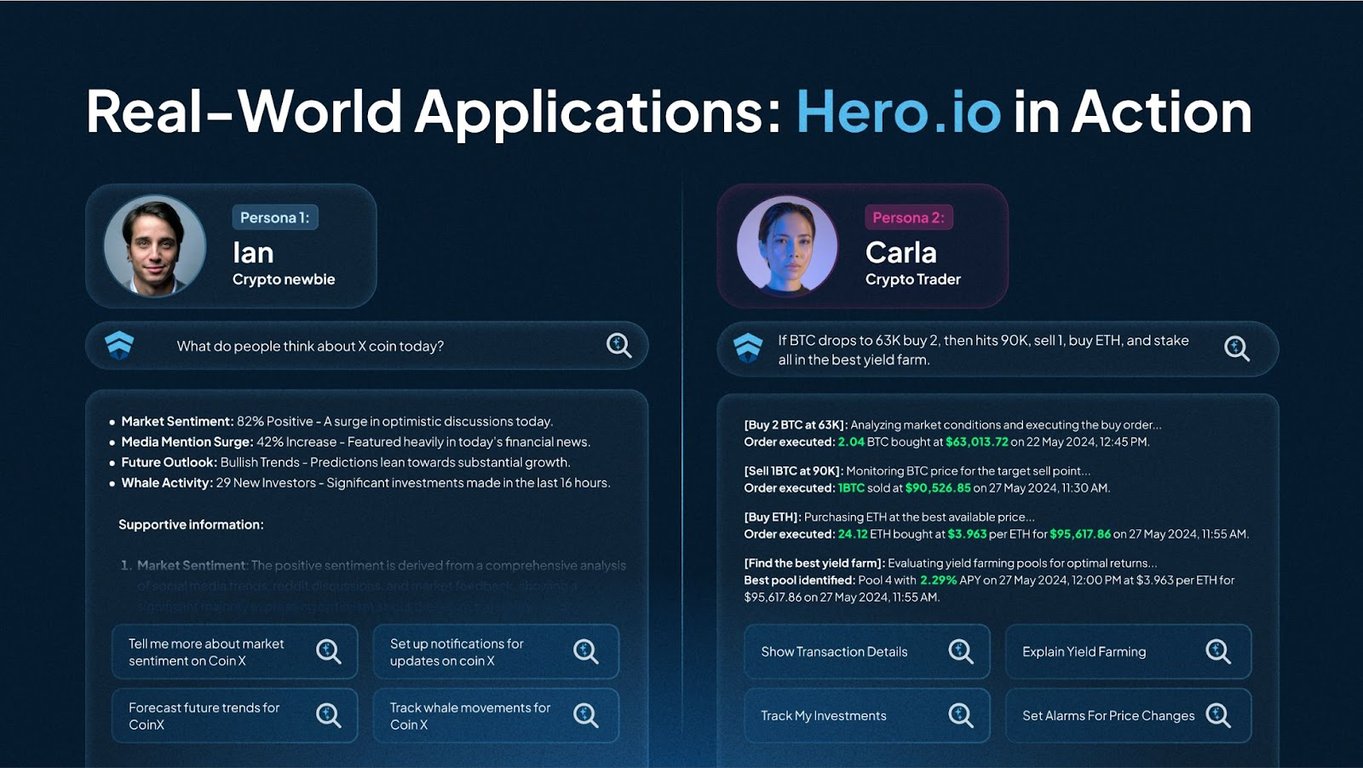This screenshot has height=768, width=1363.
Task: Select the Persona 1 label
Action: click(x=275, y=217)
